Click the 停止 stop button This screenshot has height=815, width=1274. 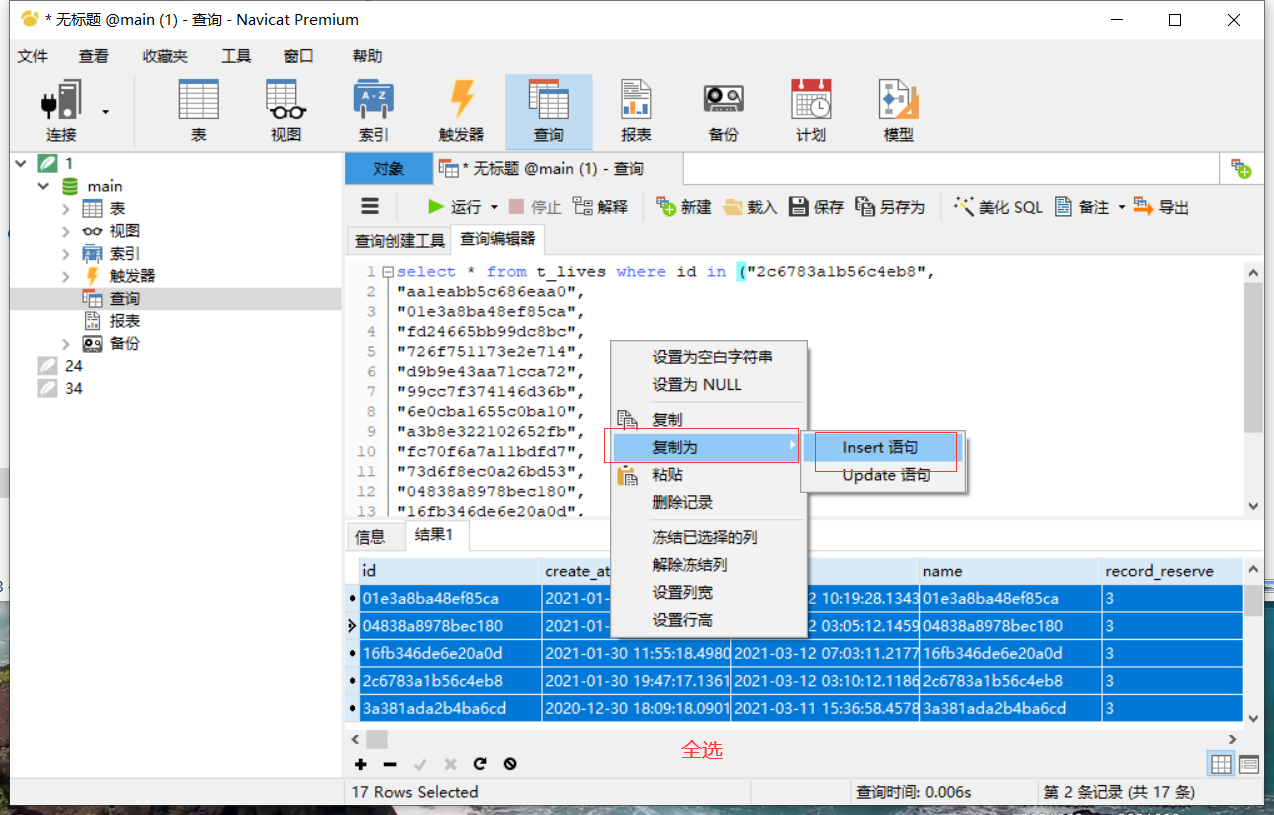pyautogui.click(x=535, y=207)
